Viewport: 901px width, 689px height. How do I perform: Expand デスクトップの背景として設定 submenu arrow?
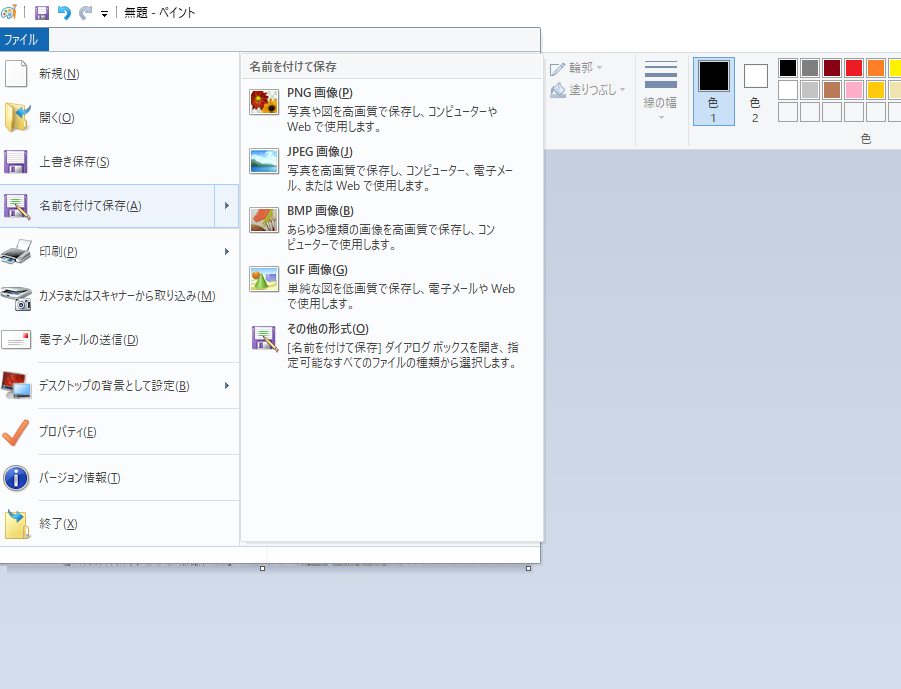227,386
